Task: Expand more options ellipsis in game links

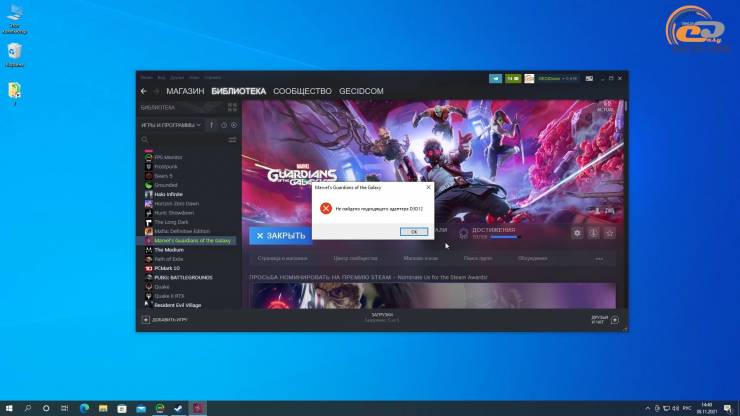Action: pyautogui.click(x=599, y=259)
